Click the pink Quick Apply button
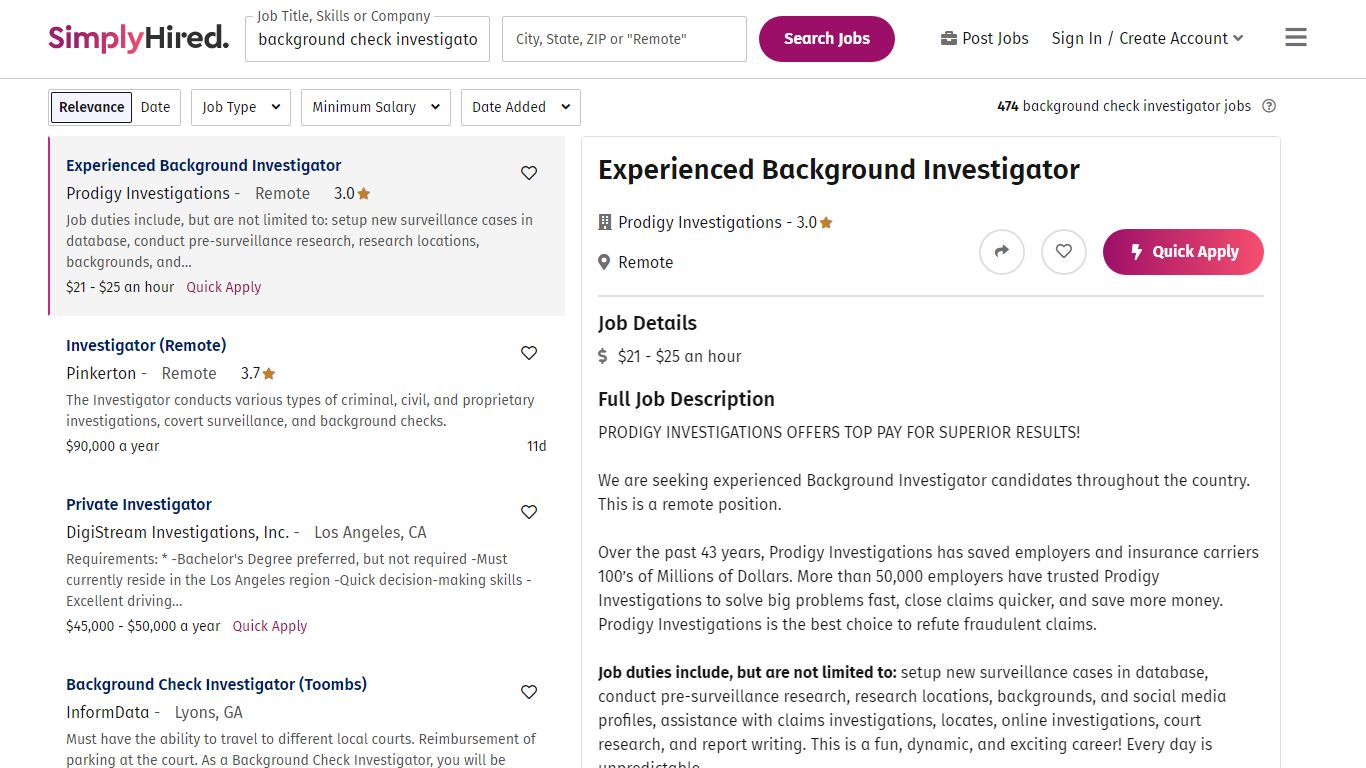The height and width of the screenshot is (768, 1366). tap(1183, 252)
